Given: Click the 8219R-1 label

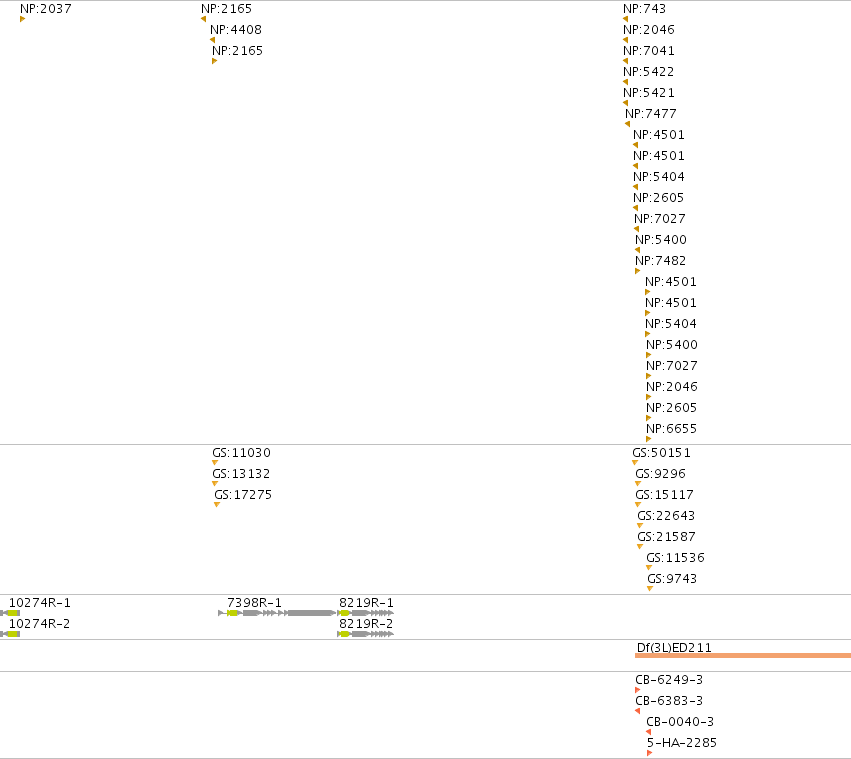Looking at the screenshot, I should click(366, 603).
